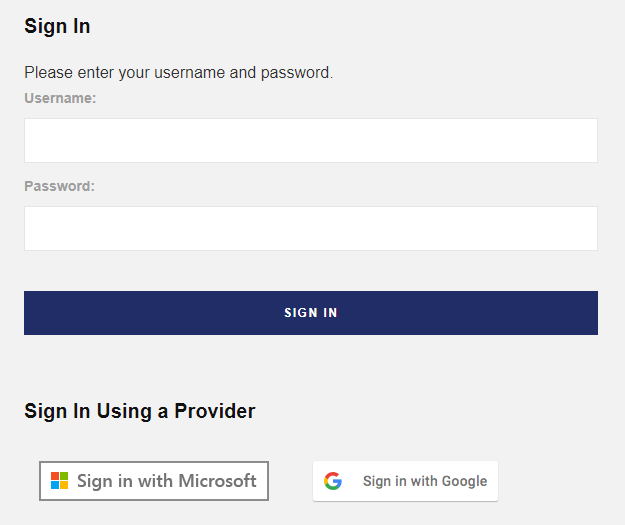Click the red square of Microsoft logo
The height and width of the screenshot is (525, 625).
pos(55,477)
